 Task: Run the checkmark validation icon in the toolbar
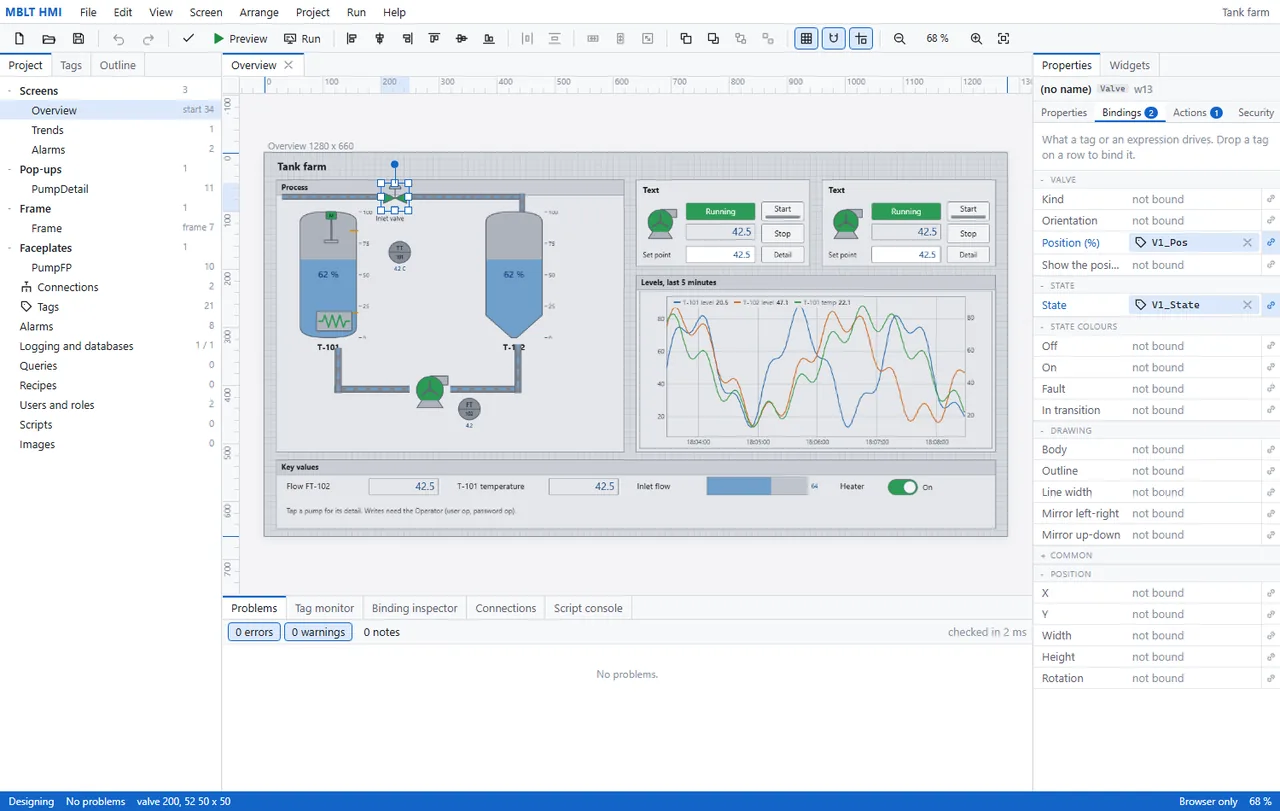pyautogui.click(x=188, y=39)
